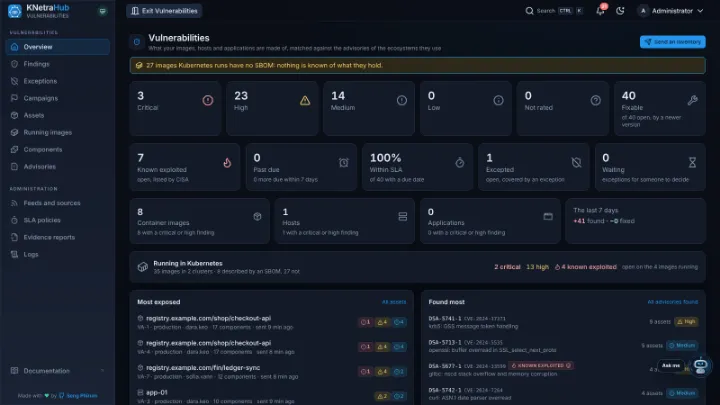Click the Vulnerabilities header icon

137,42
